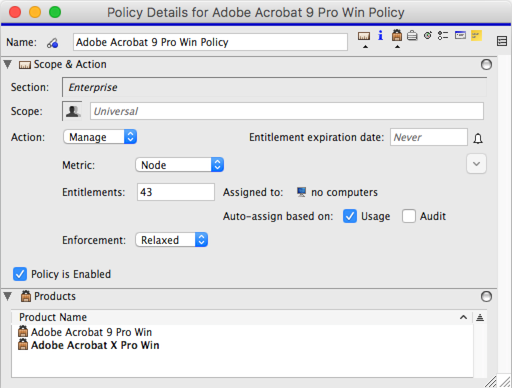Click the Scope & Action ruler toolbar icon
This screenshot has width=512, height=388.
(364, 36)
